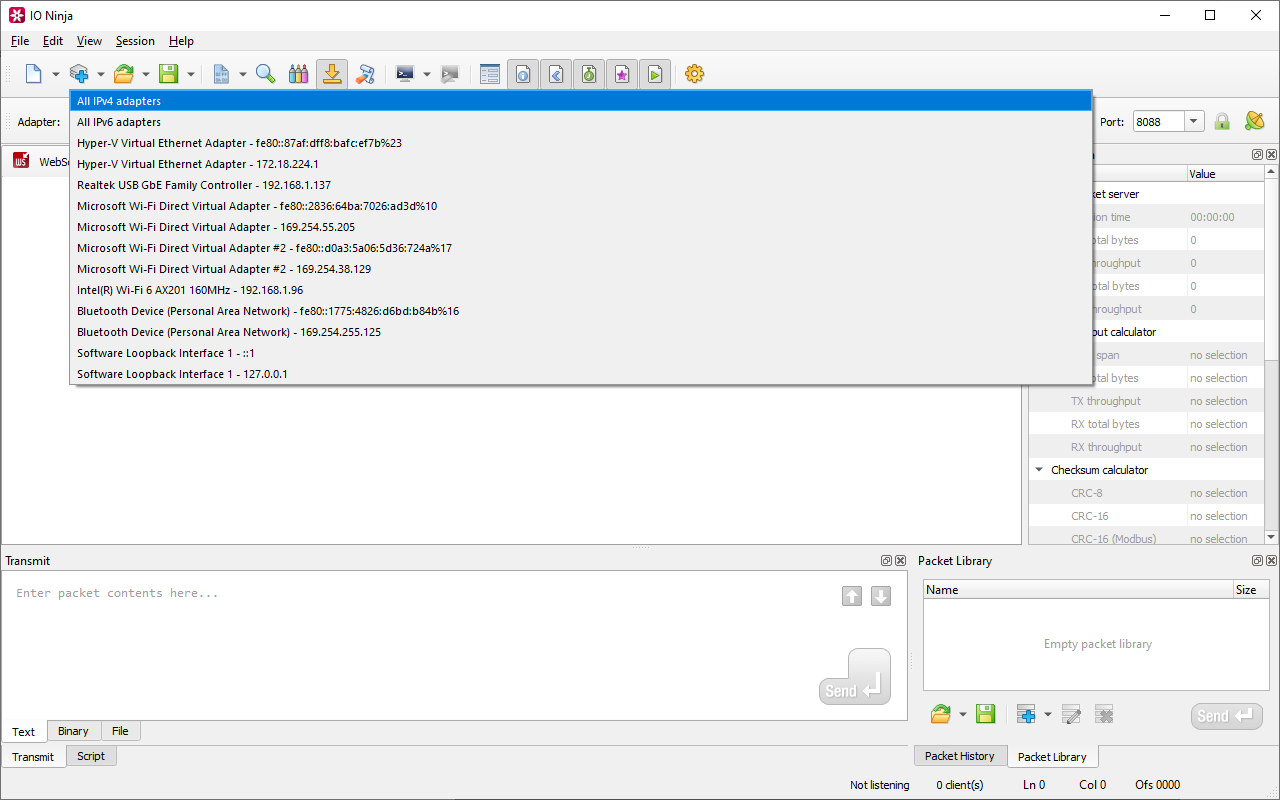Switch to the File tab

(120, 731)
